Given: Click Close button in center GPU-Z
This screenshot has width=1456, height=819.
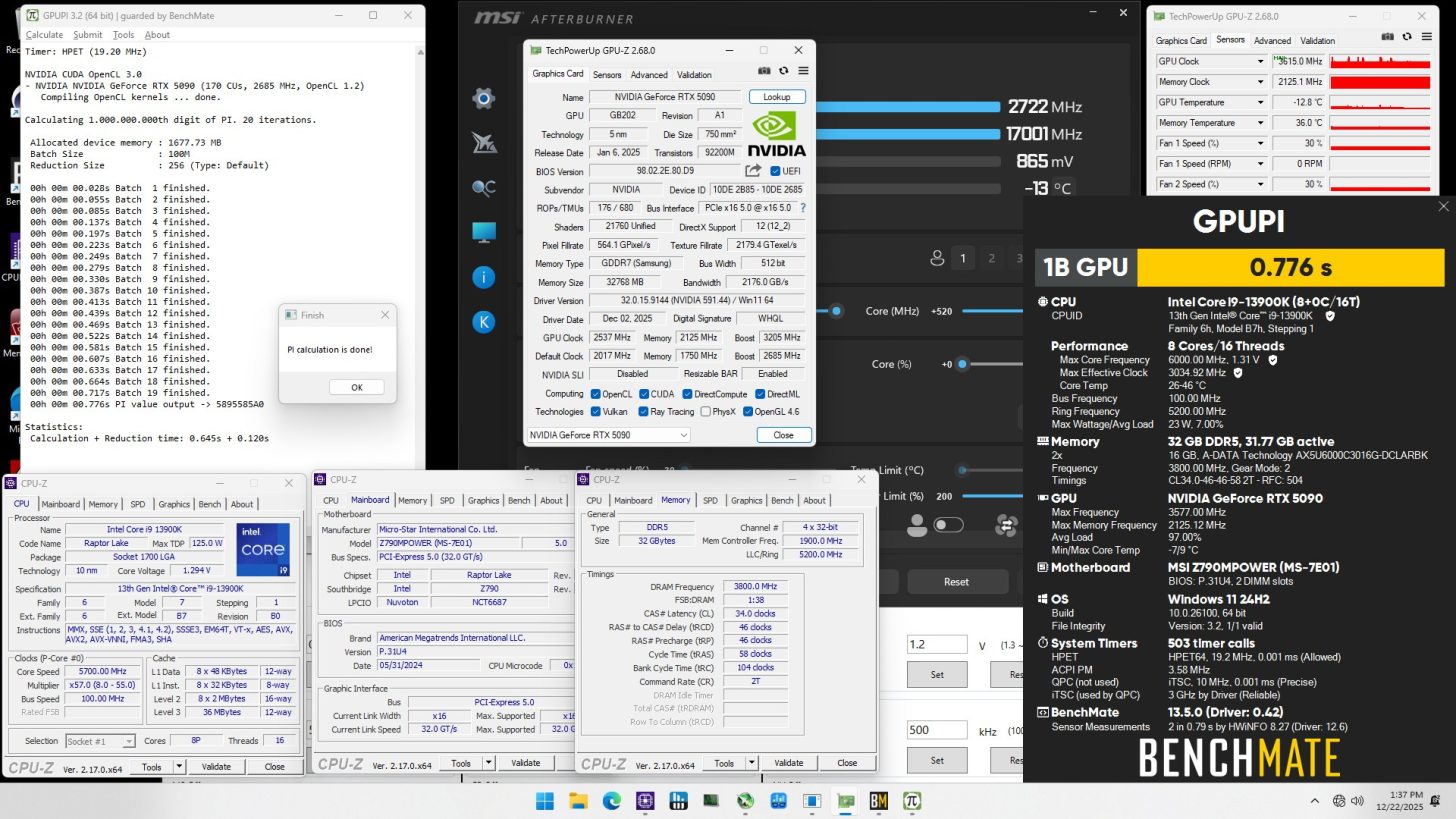Looking at the screenshot, I should 783,435.
